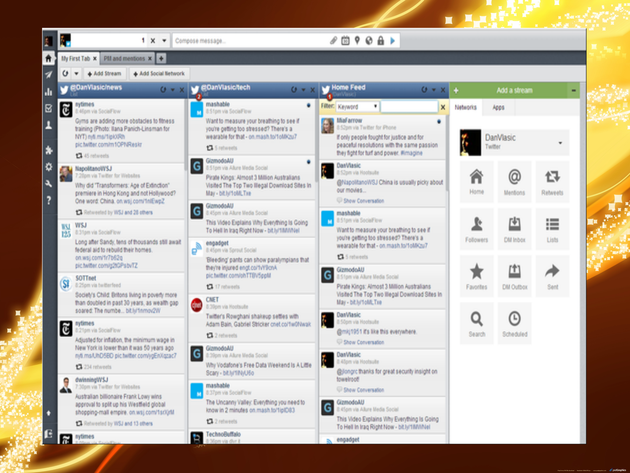Select the Networks tab in Add a stream
Image resolution: width=630 pixels, height=473 pixels.
466,107
